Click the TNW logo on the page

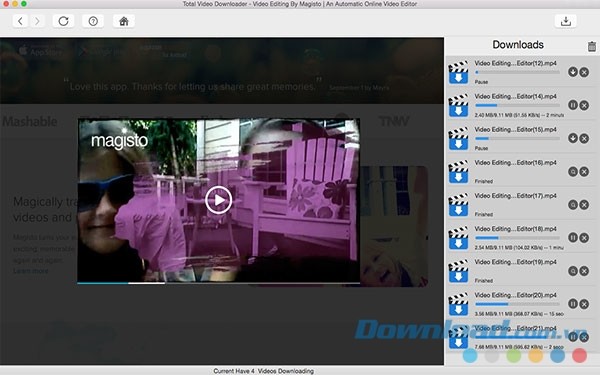[394, 122]
